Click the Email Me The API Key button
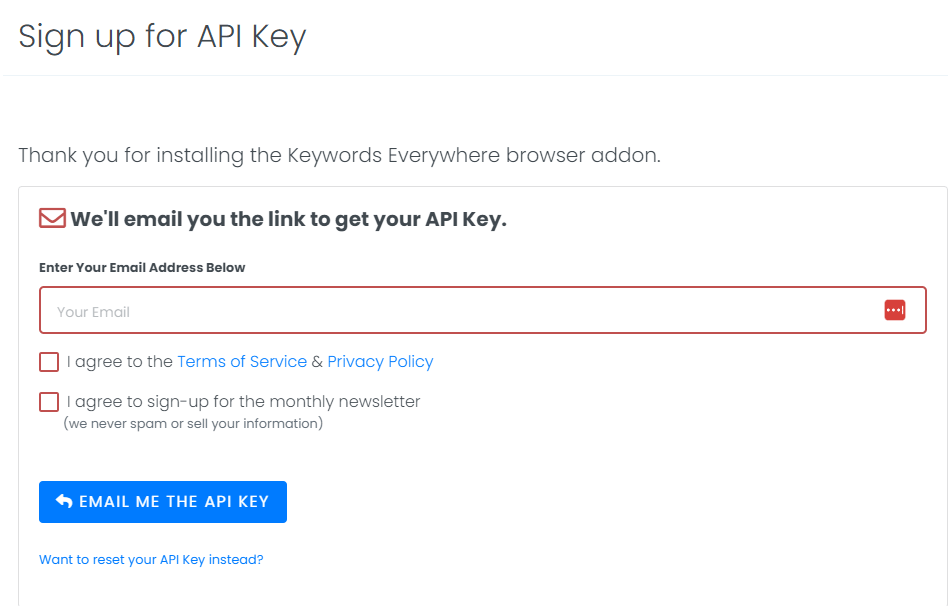 [x=163, y=502]
